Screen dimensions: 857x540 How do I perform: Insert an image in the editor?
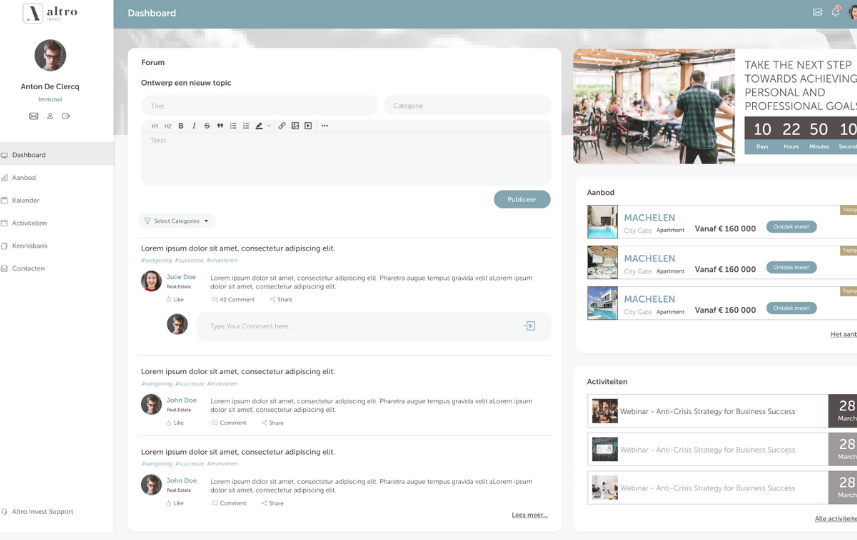[x=295, y=126]
